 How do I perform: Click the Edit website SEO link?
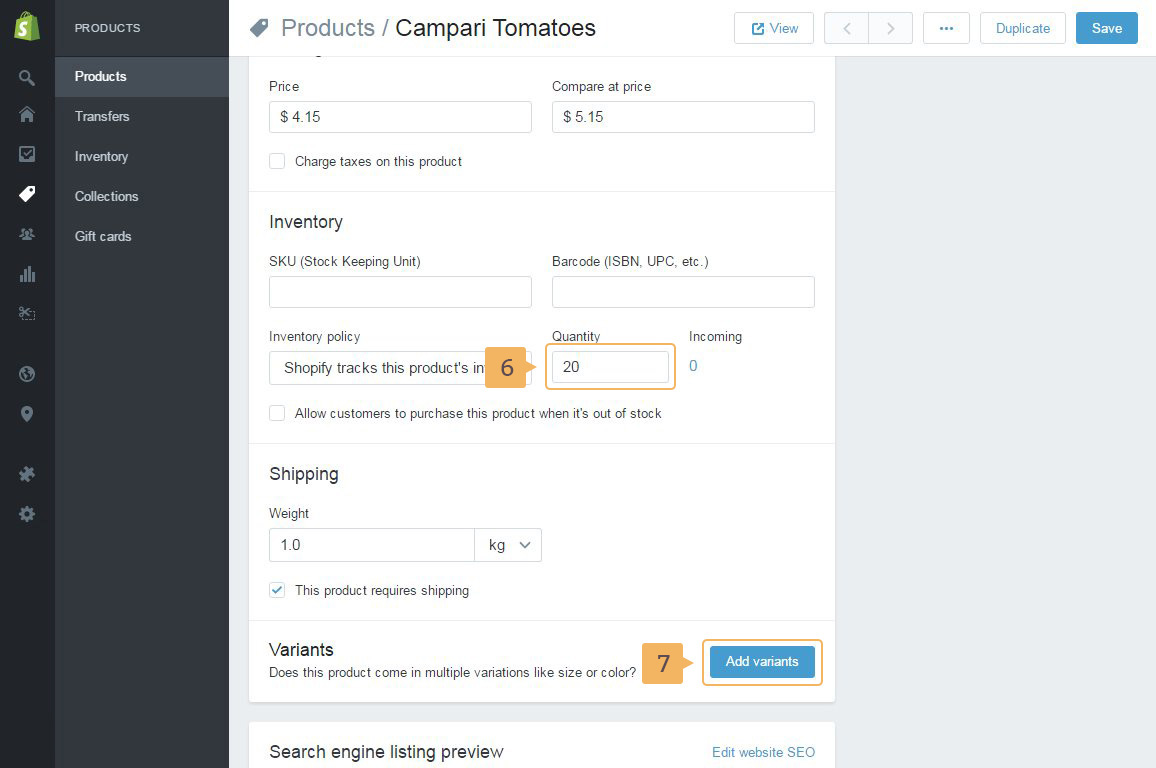click(x=763, y=752)
